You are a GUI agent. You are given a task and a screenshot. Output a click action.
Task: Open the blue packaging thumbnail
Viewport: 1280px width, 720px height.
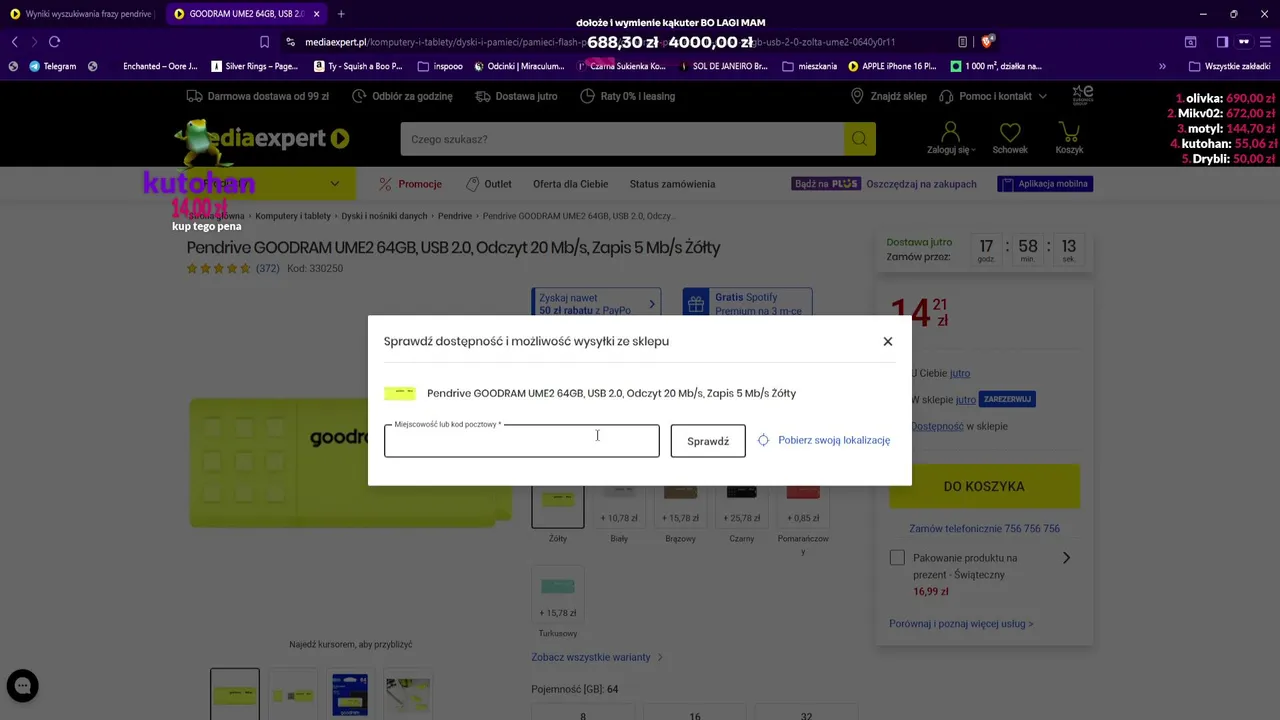tap(350, 694)
